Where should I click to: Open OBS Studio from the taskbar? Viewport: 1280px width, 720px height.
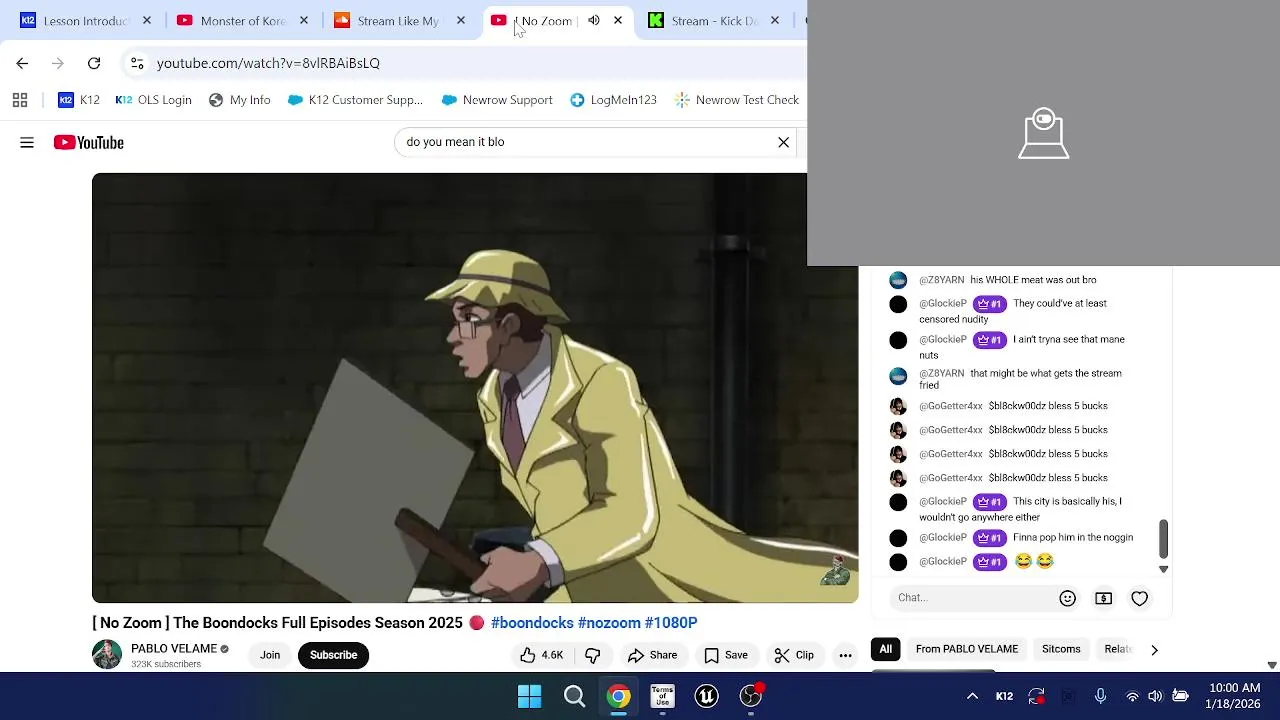pyautogui.click(x=750, y=696)
